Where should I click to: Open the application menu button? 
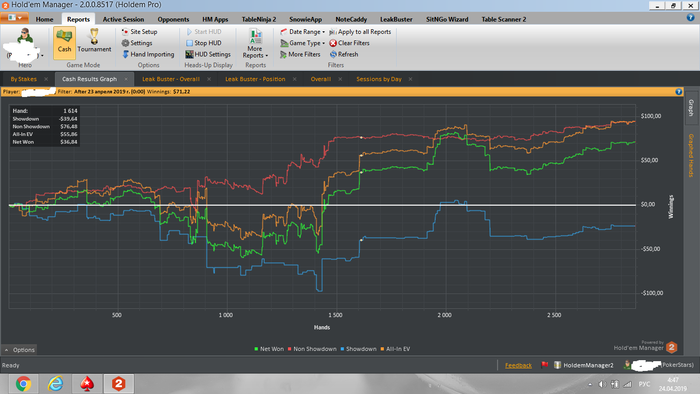15,18
